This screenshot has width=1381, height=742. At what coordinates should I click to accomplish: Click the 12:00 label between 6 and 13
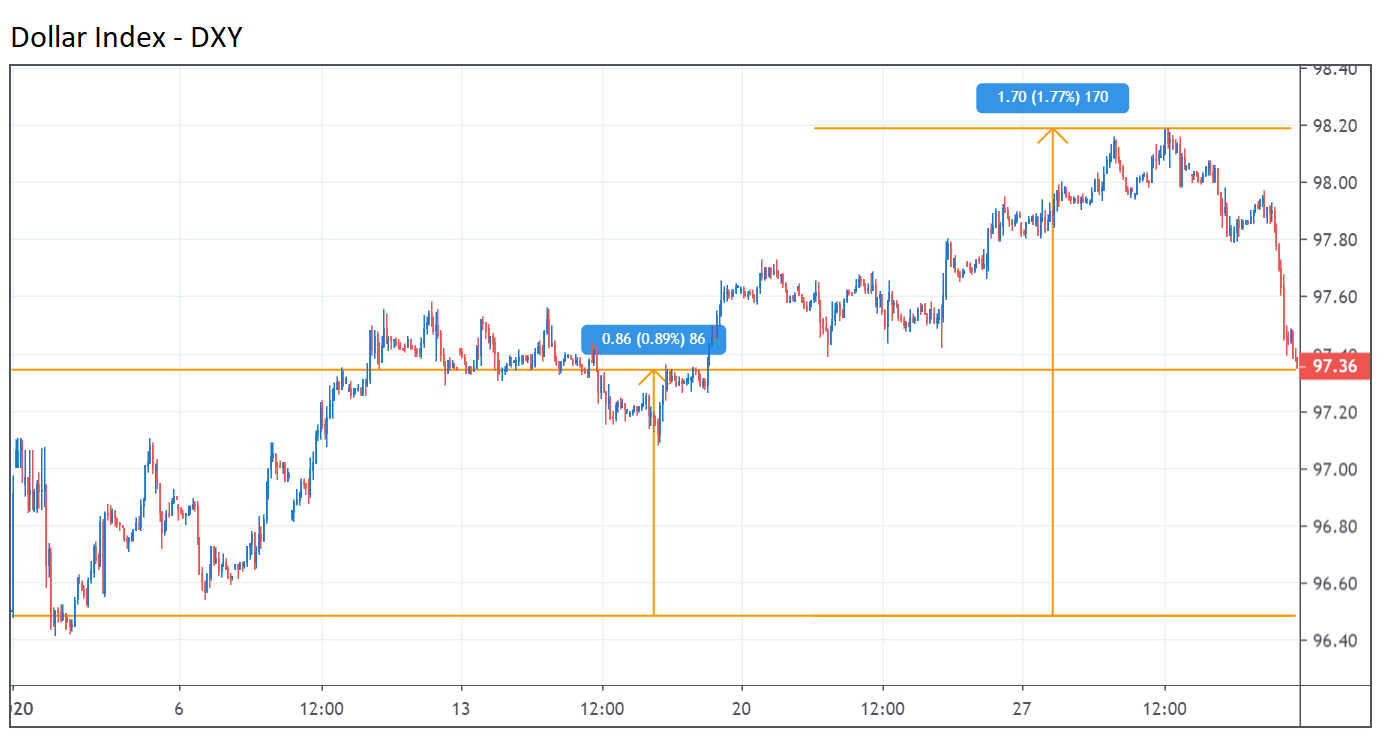coord(321,708)
